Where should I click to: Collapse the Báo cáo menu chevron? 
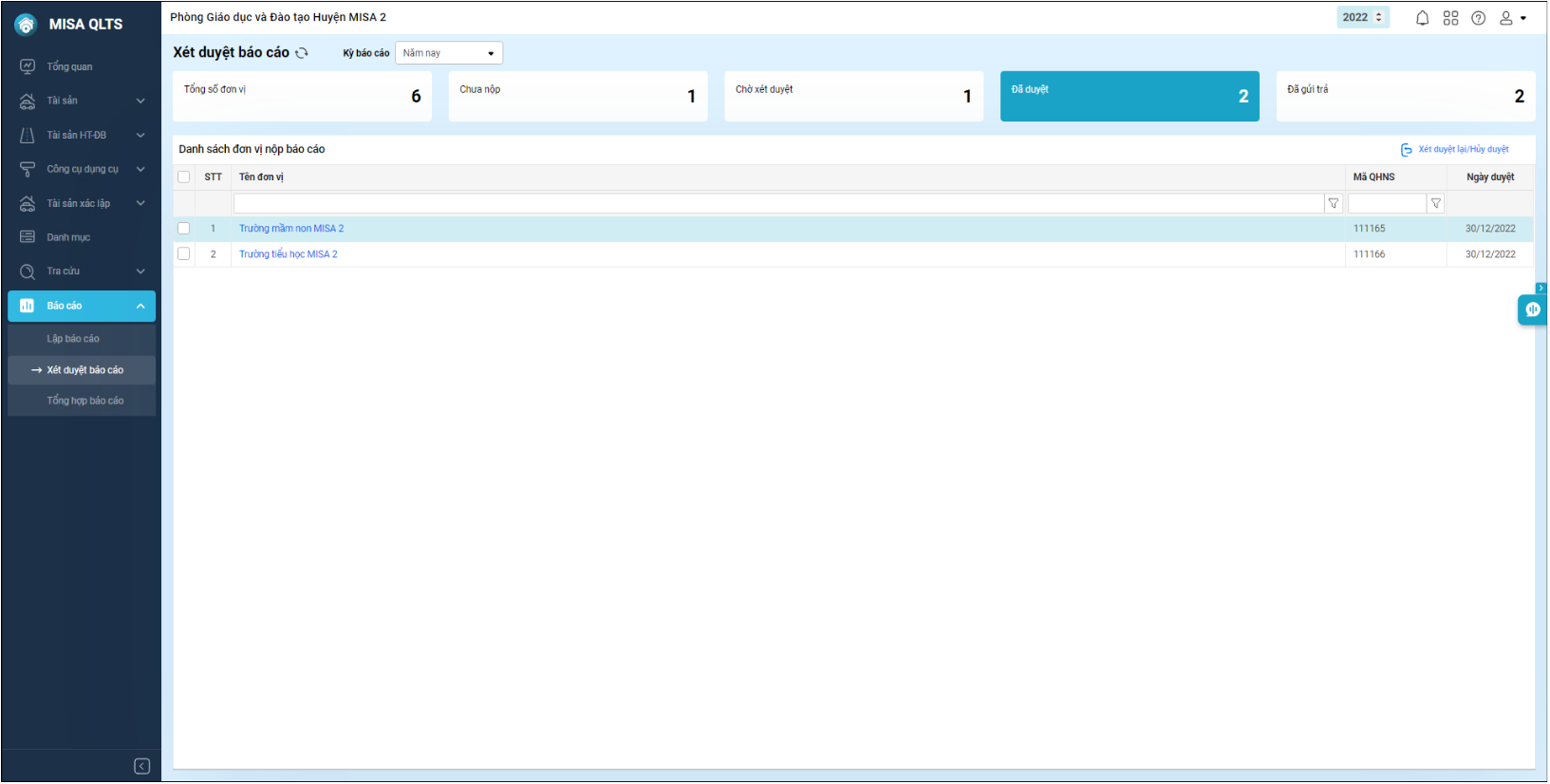pyautogui.click(x=140, y=306)
